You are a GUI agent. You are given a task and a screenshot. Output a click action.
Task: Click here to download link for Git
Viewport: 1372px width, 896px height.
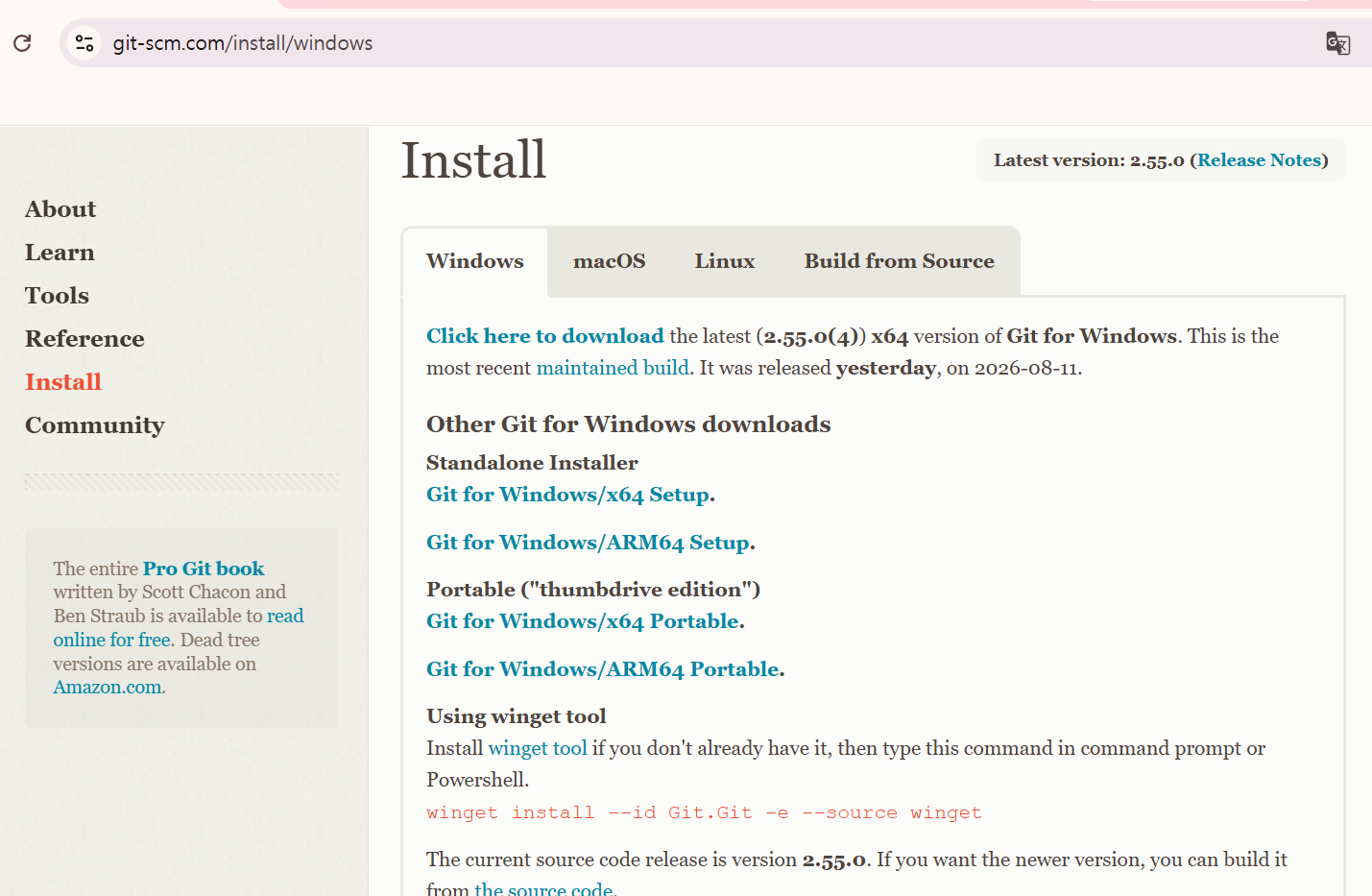click(545, 336)
